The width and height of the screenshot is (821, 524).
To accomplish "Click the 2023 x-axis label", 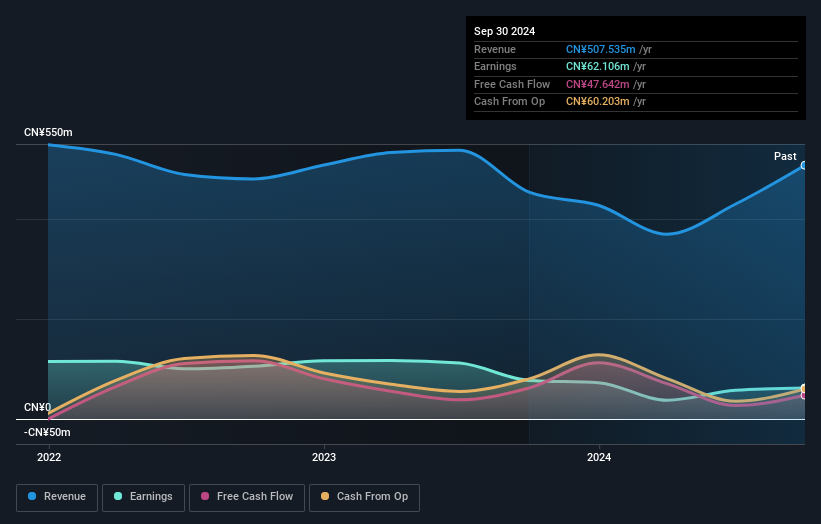I will point(324,458).
